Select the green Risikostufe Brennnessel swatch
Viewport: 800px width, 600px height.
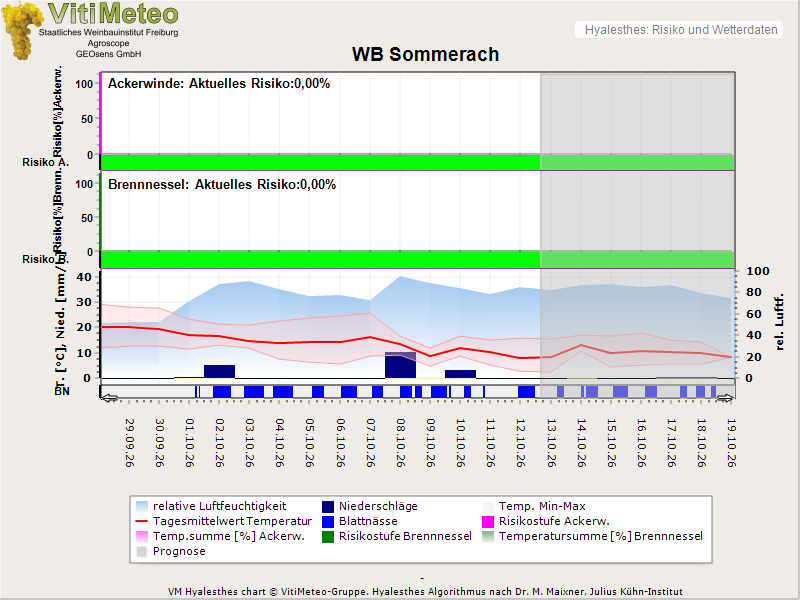click(x=328, y=536)
